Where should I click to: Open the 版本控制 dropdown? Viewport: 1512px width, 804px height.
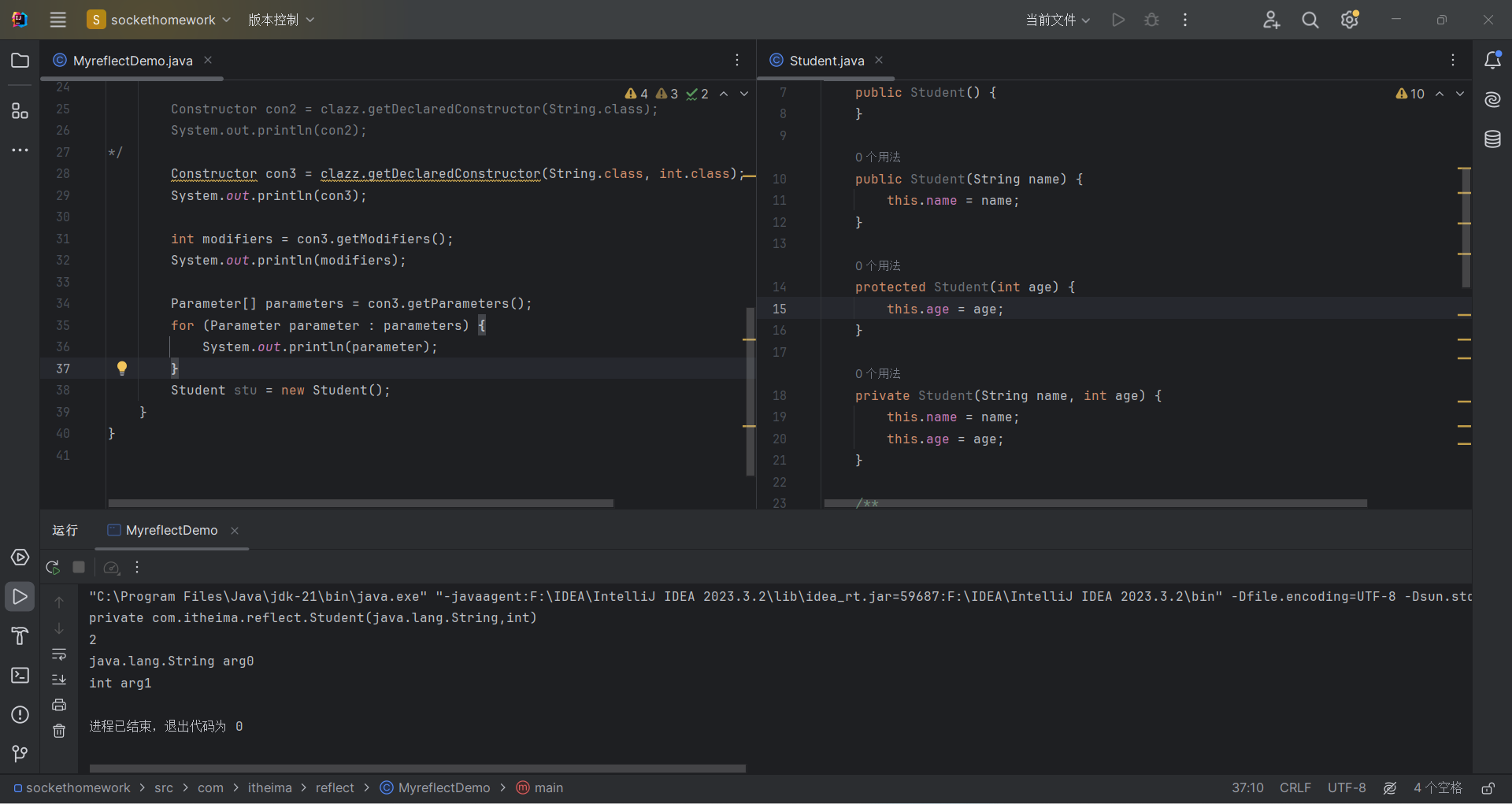[x=281, y=20]
